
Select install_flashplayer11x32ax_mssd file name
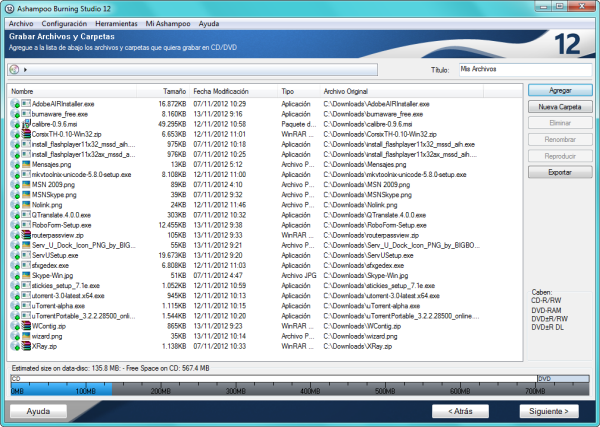coord(83,154)
